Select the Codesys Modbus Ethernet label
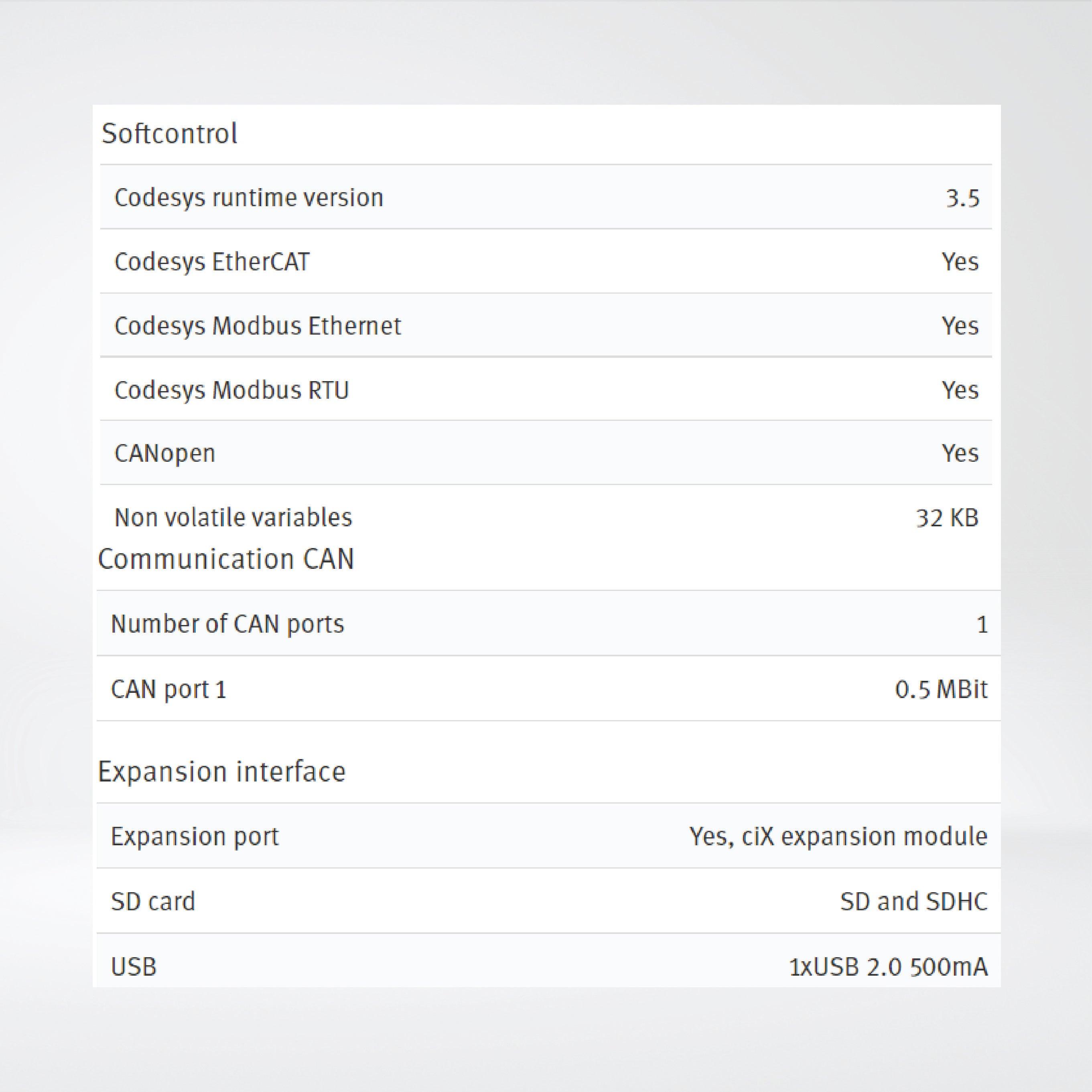 point(258,326)
